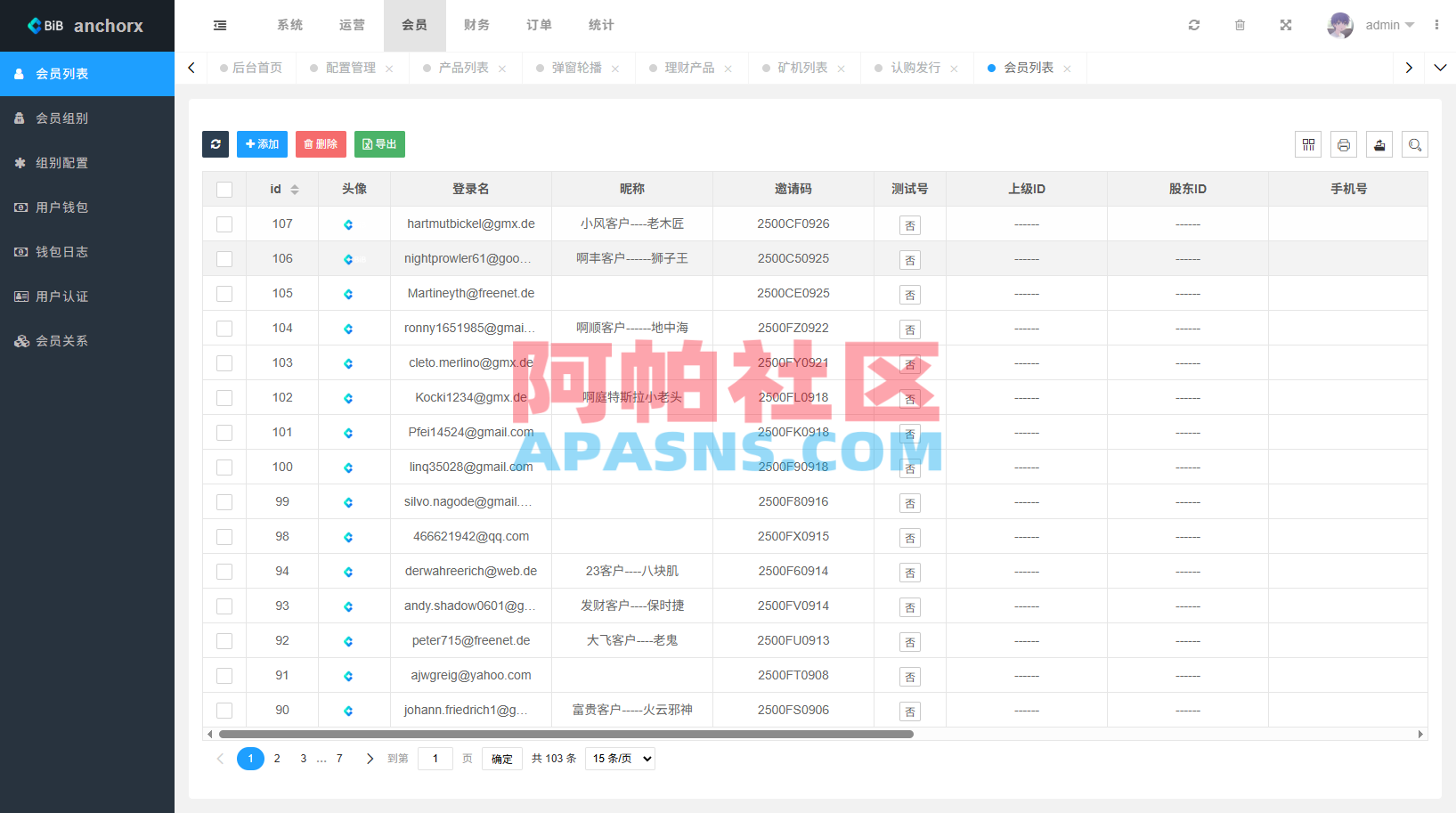
Task: Click the 确定 page jump button
Action: tap(502, 759)
